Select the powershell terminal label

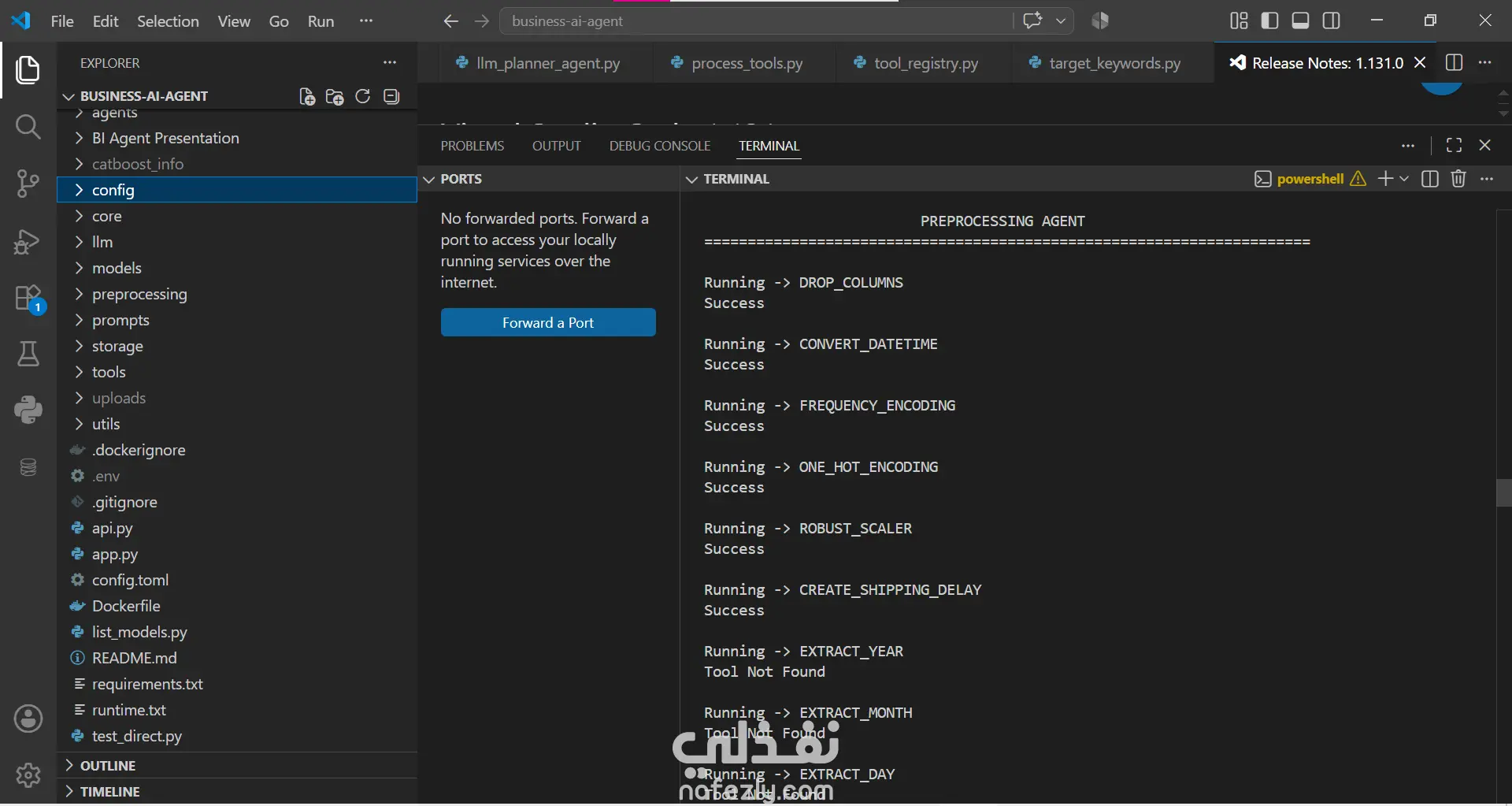(1310, 179)
